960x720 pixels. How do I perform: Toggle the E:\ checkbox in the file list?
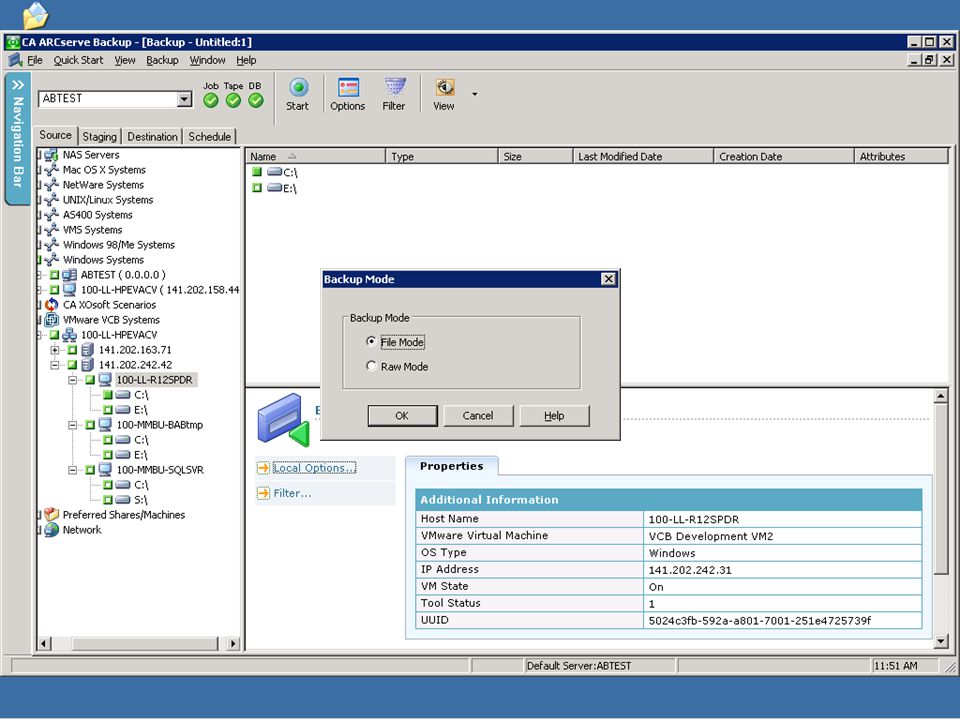[257, 188]
